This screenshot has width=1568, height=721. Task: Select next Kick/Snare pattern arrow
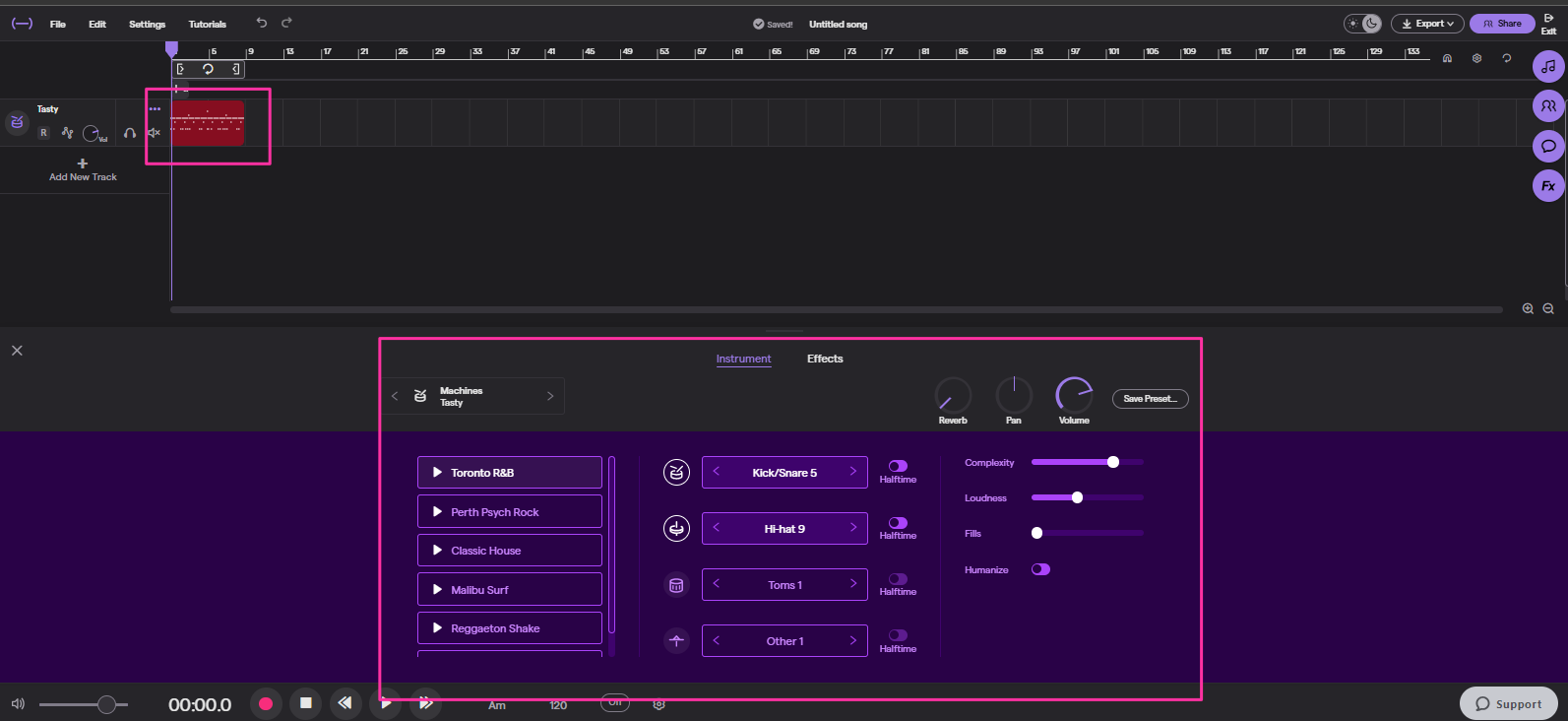coord(852,472)
